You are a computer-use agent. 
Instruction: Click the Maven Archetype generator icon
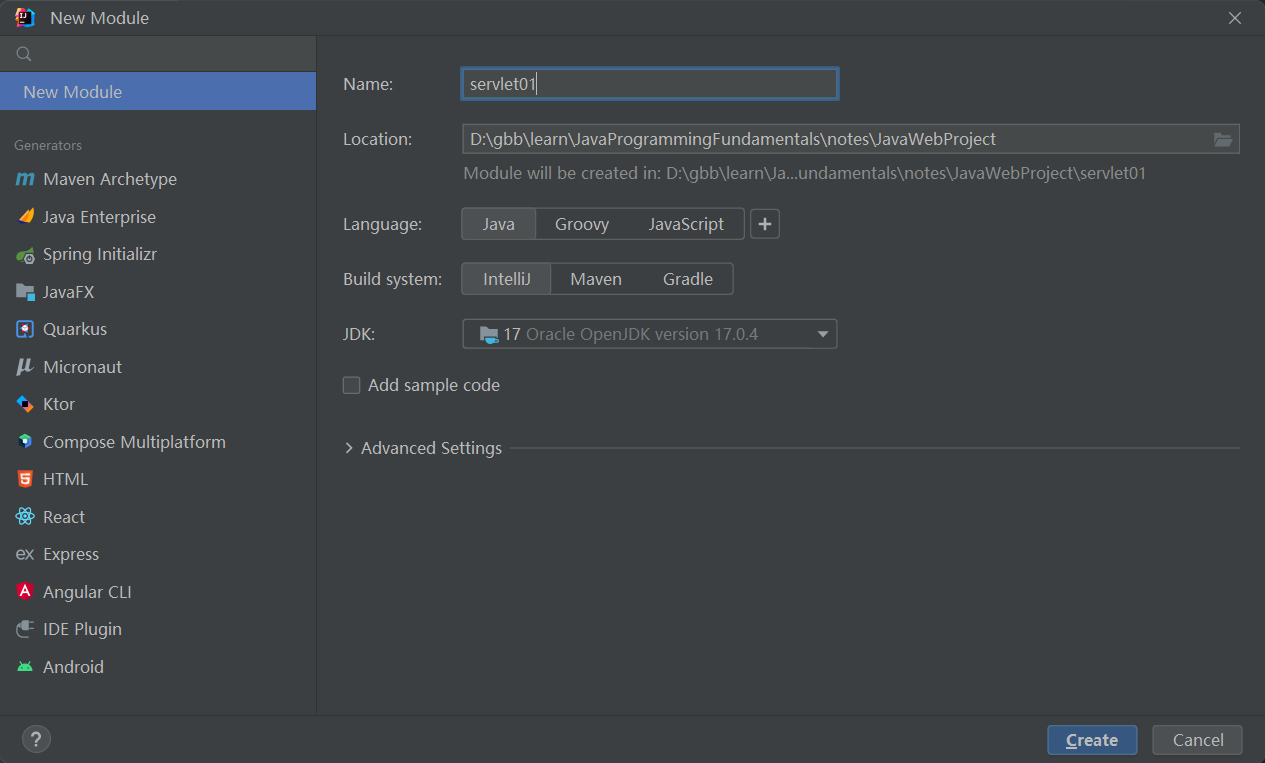(25, 179)
